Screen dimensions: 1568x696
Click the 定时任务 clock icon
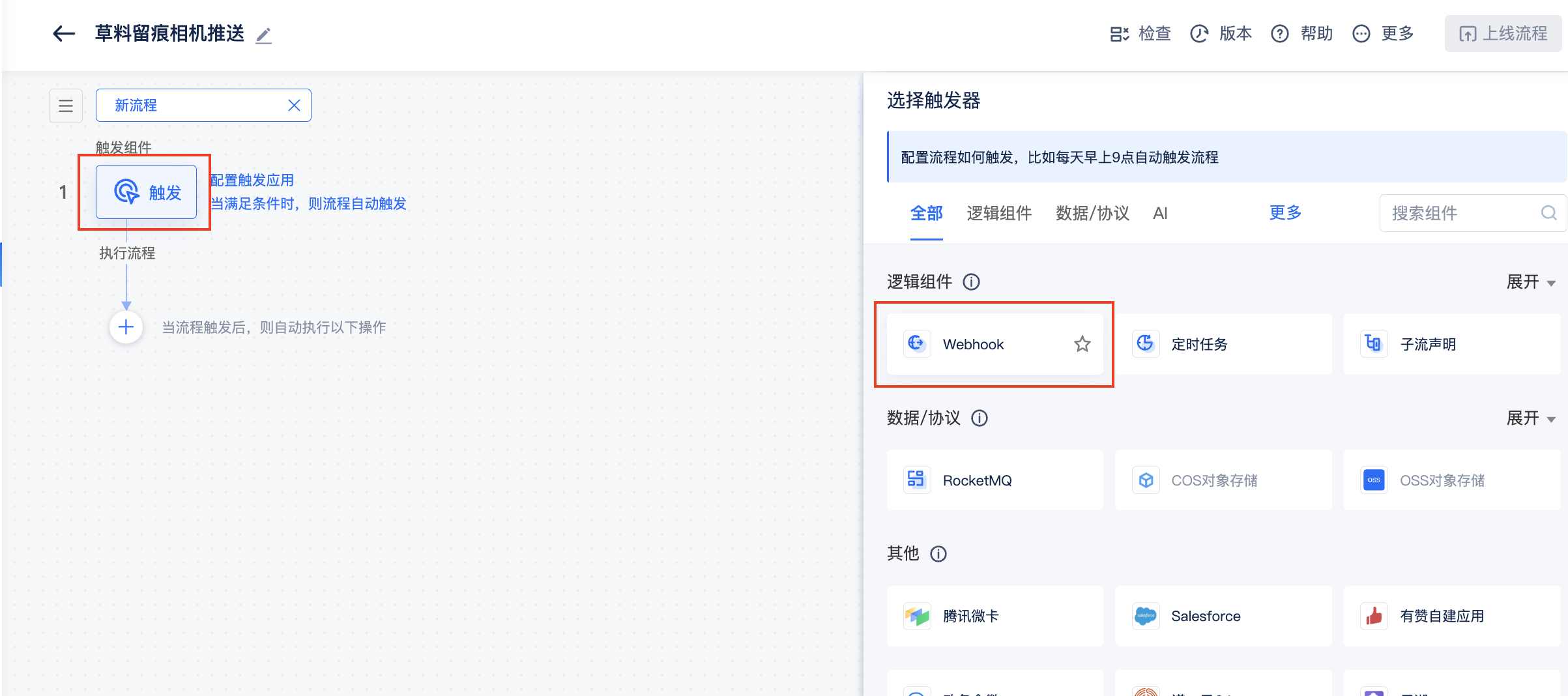1145,343
